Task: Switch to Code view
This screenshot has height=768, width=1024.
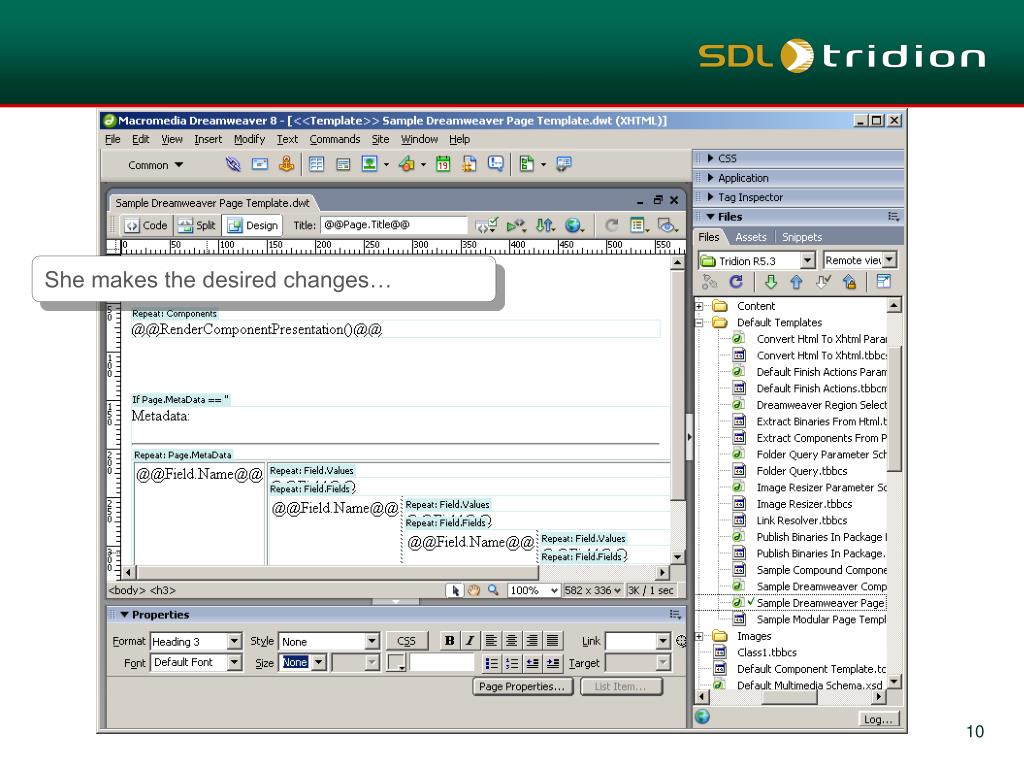Action: [146, 225]
